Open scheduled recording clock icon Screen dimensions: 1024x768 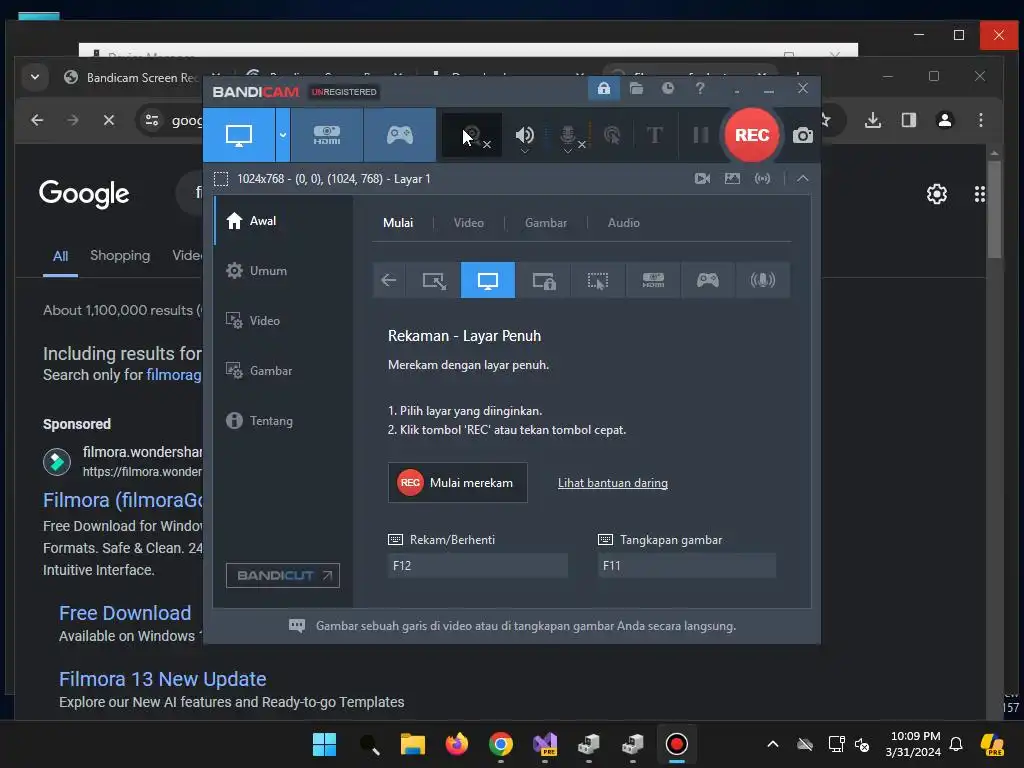(667, 88)
